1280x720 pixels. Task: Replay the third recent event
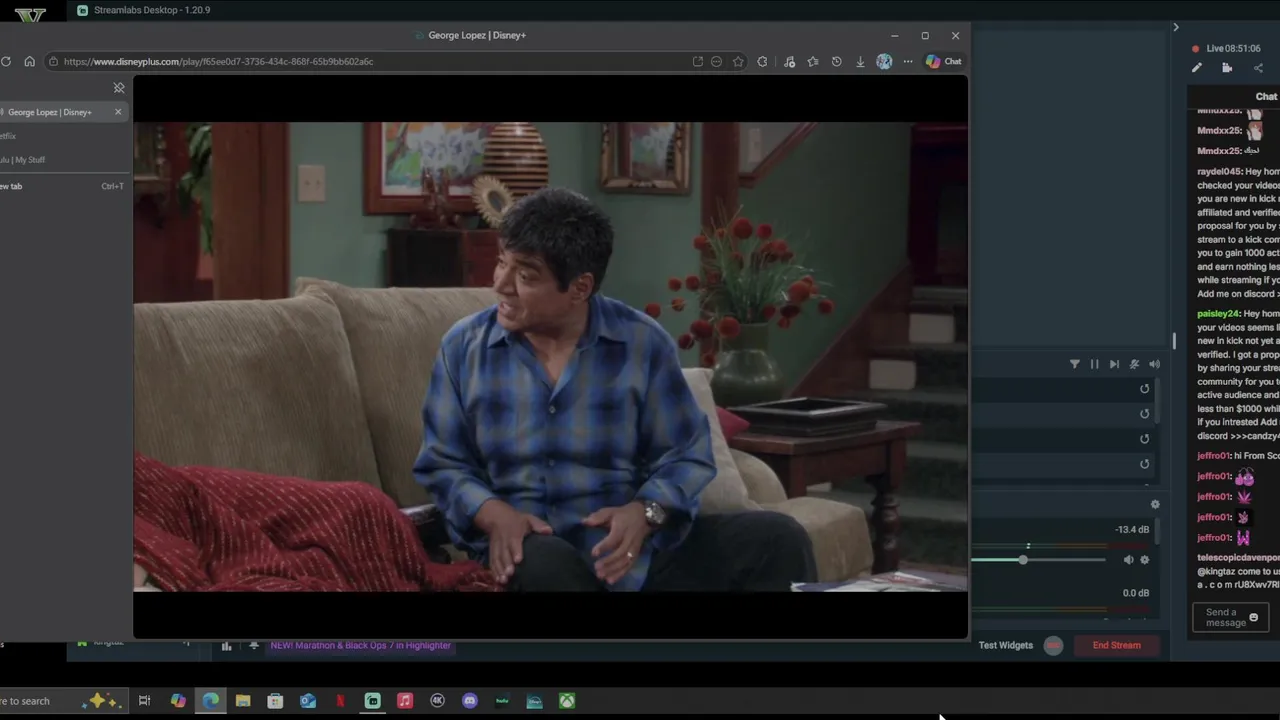click(x=1145, y=439)
